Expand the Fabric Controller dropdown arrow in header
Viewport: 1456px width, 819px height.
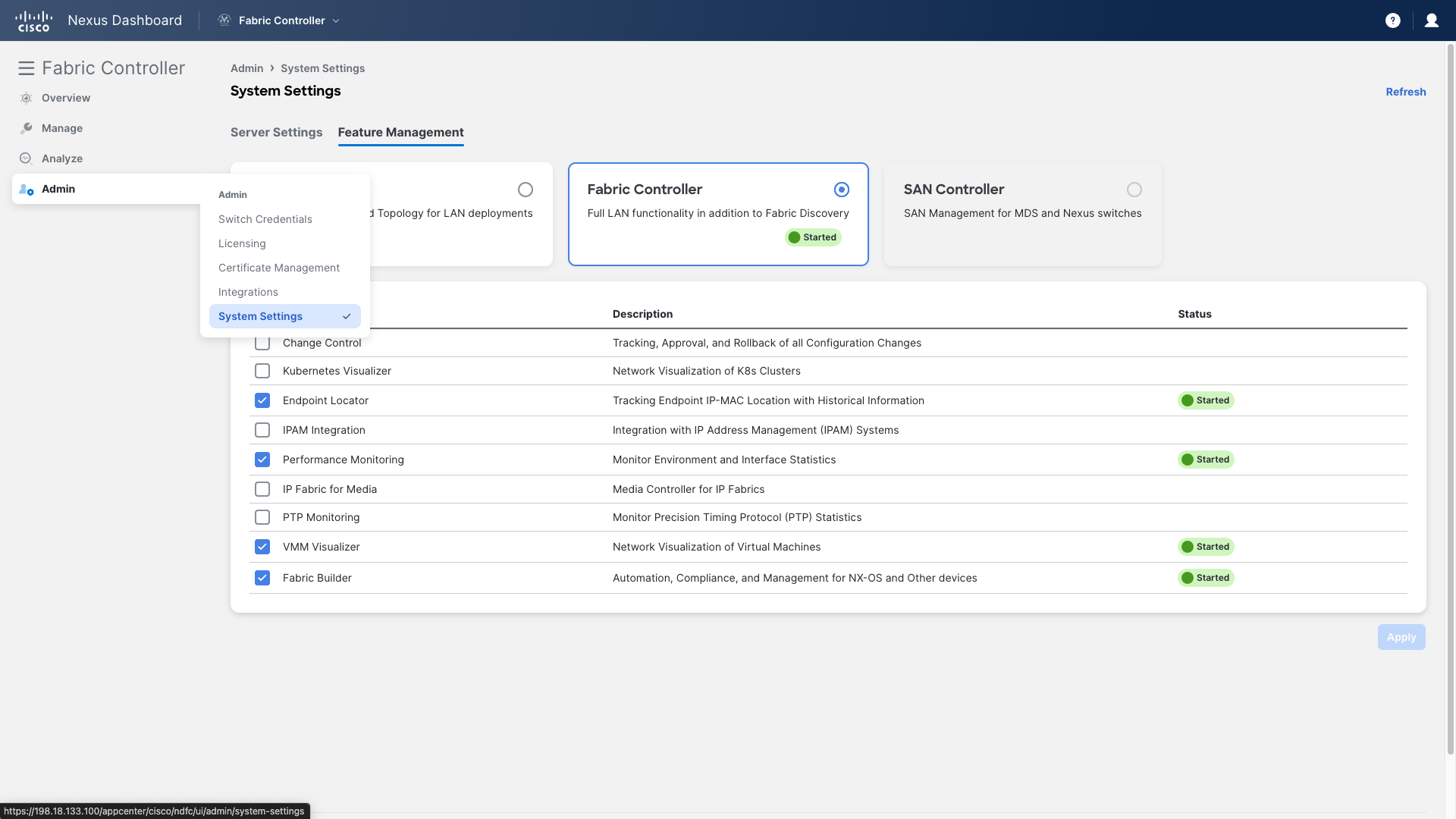point(336,20)
